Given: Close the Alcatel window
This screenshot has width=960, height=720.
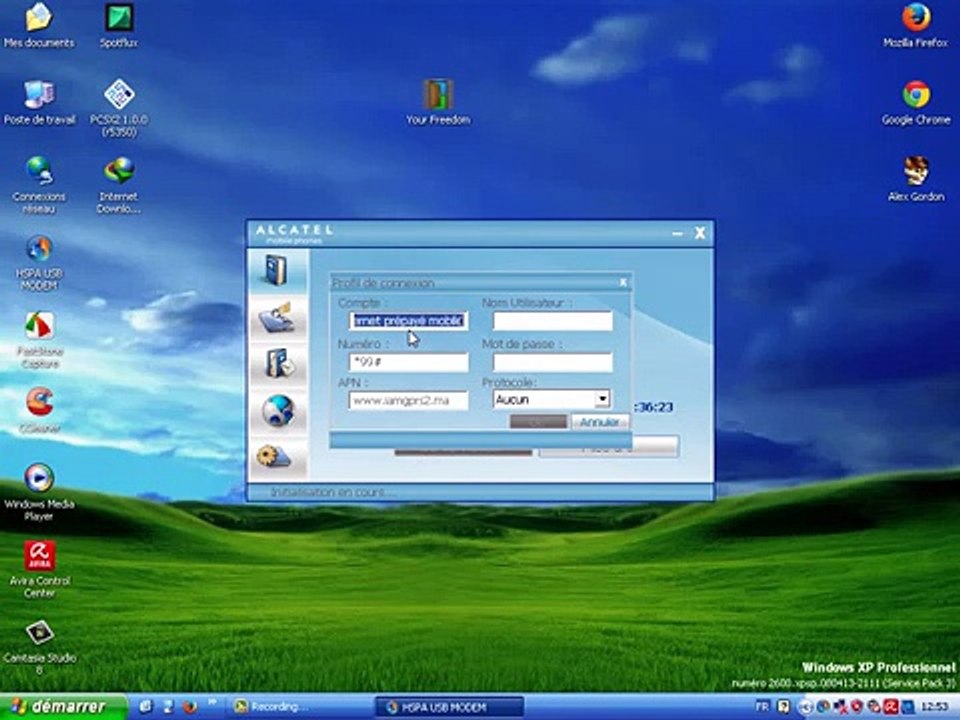Looking at the screenshot, I should pos(700,233).
